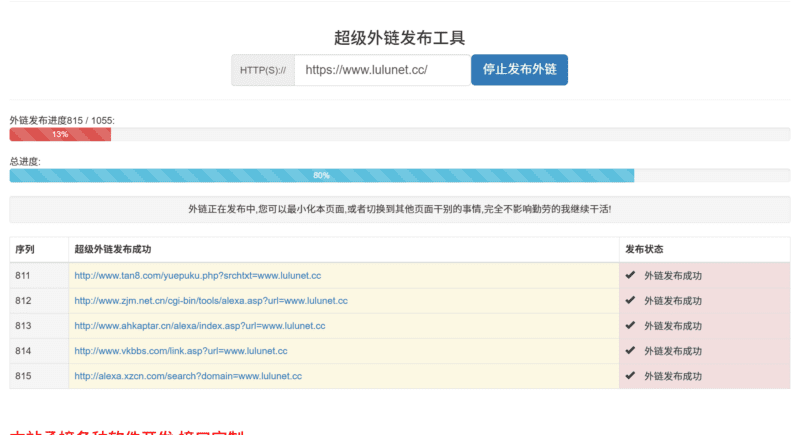The image size is (800, 435).
Task: Click the URL input field with lulunet.cc
Action: [x=381, y=70]
